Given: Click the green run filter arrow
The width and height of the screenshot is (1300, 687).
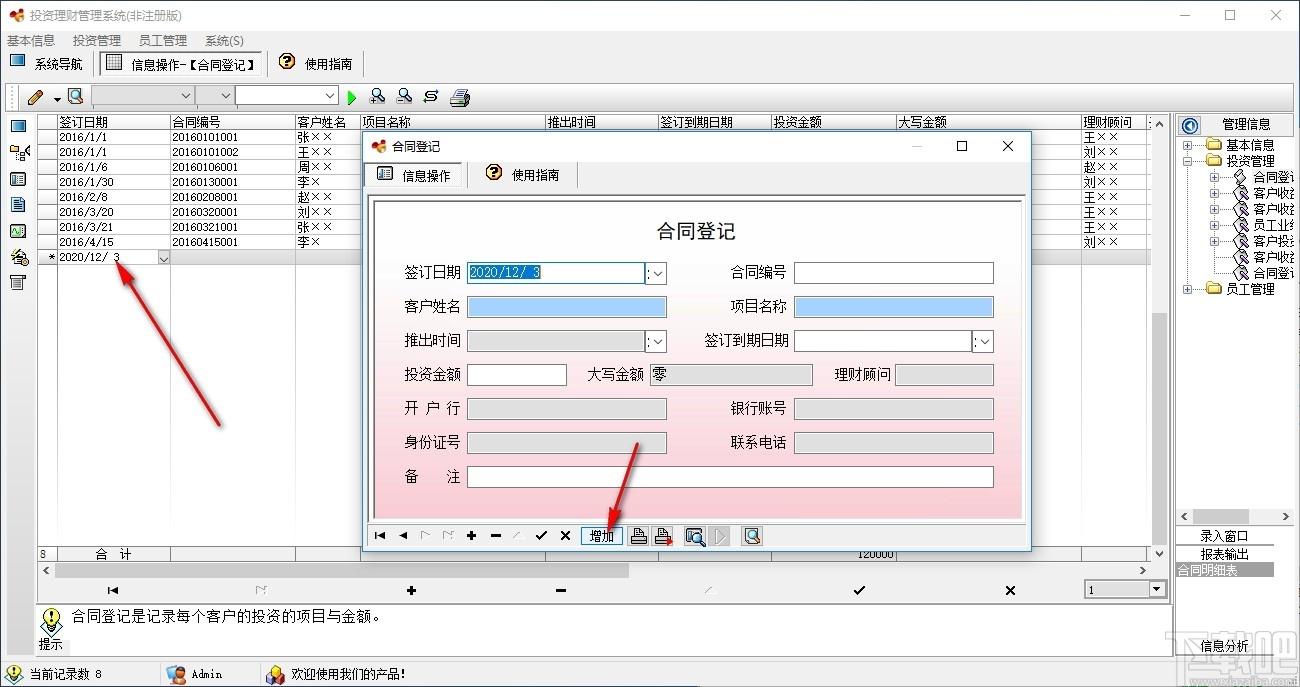Looking at the screenshot, I should point(351,98).
